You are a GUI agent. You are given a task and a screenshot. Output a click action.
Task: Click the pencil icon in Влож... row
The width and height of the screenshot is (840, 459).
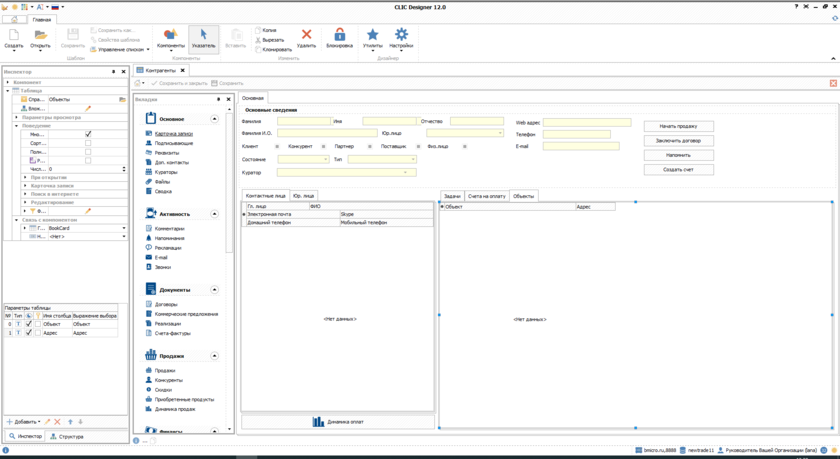tap(88, 109)
